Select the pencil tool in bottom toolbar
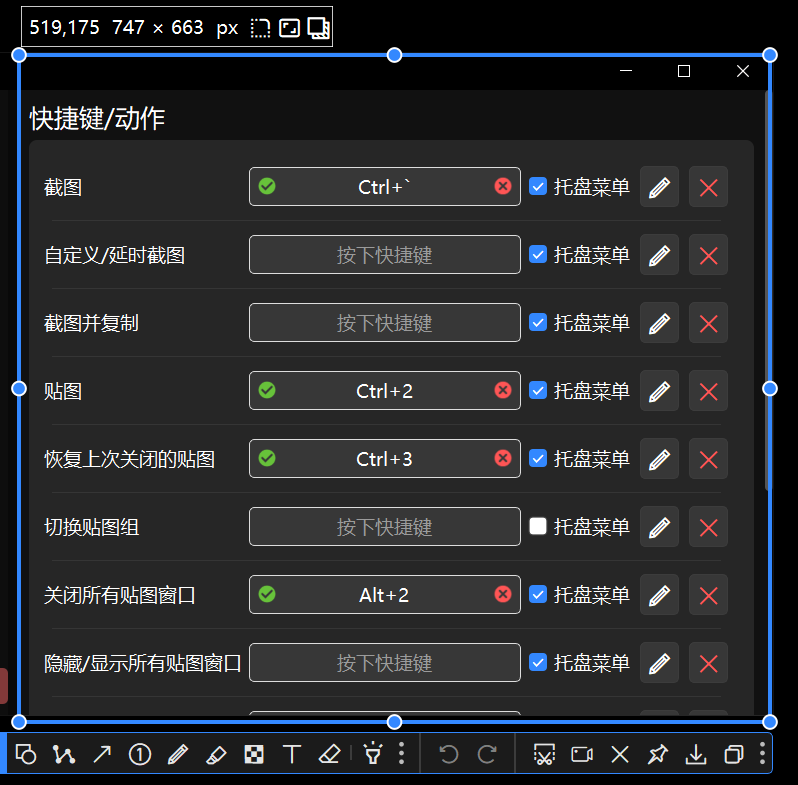This screenshot has width=798, height=785. [x=178, y=754]
